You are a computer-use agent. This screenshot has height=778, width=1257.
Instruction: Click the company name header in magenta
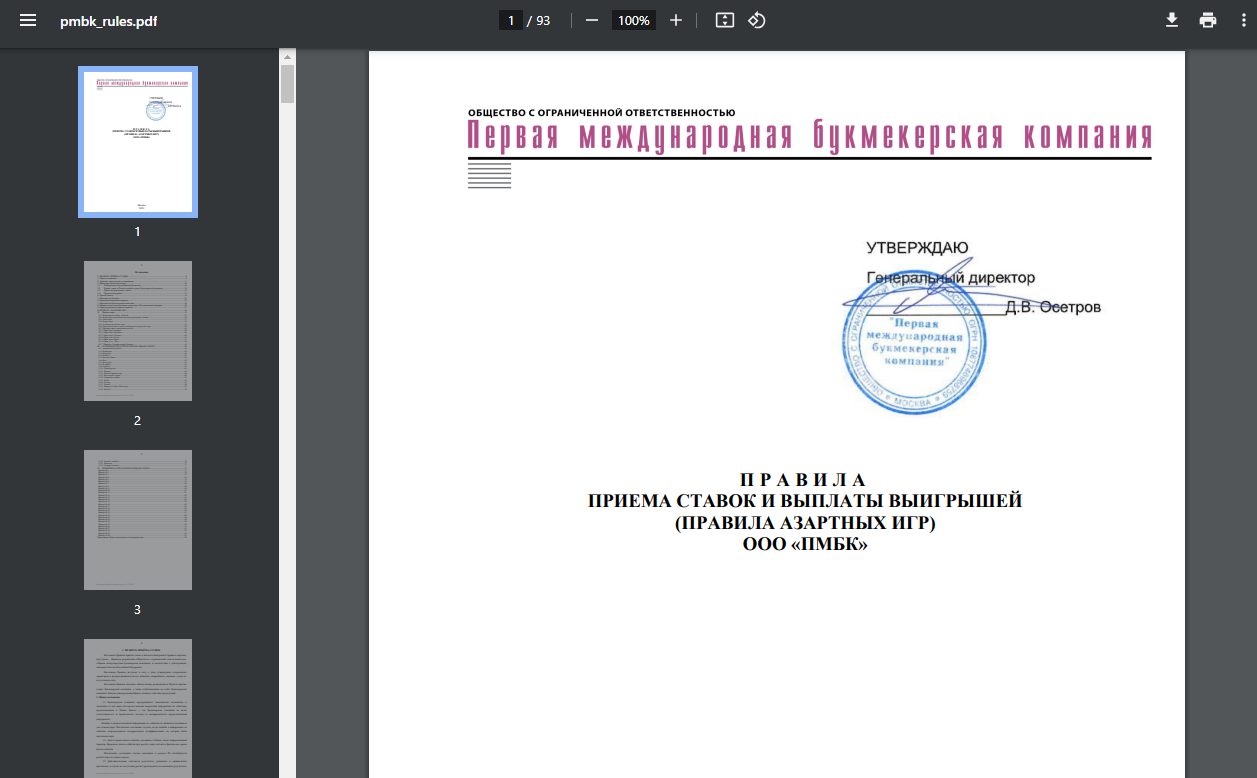[x=810, y=137]
